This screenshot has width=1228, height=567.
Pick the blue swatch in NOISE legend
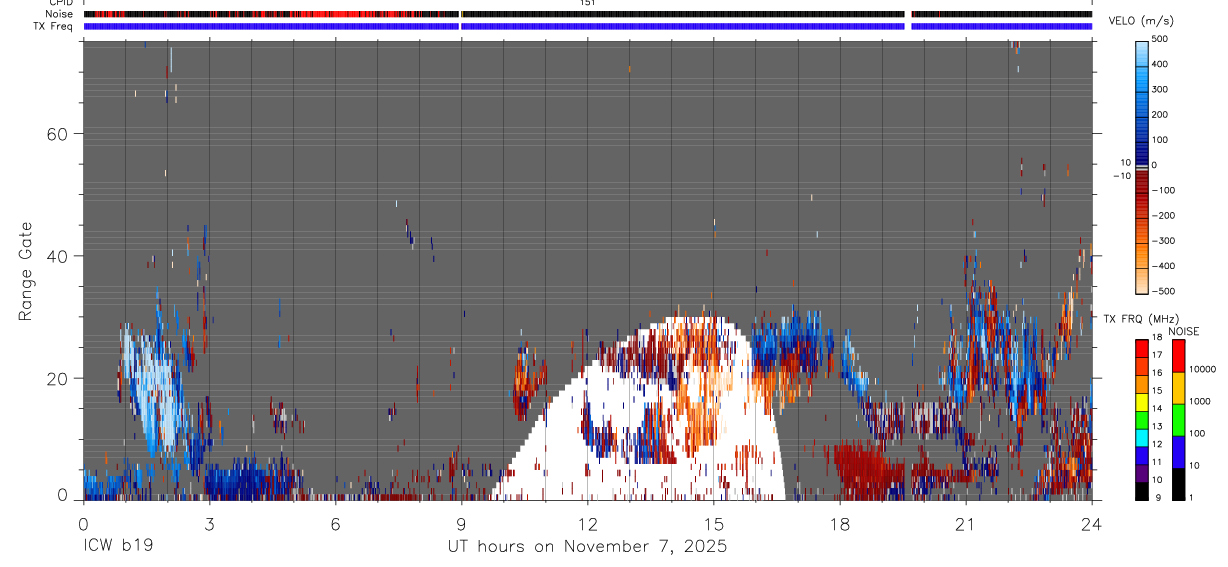point(1178,452)
